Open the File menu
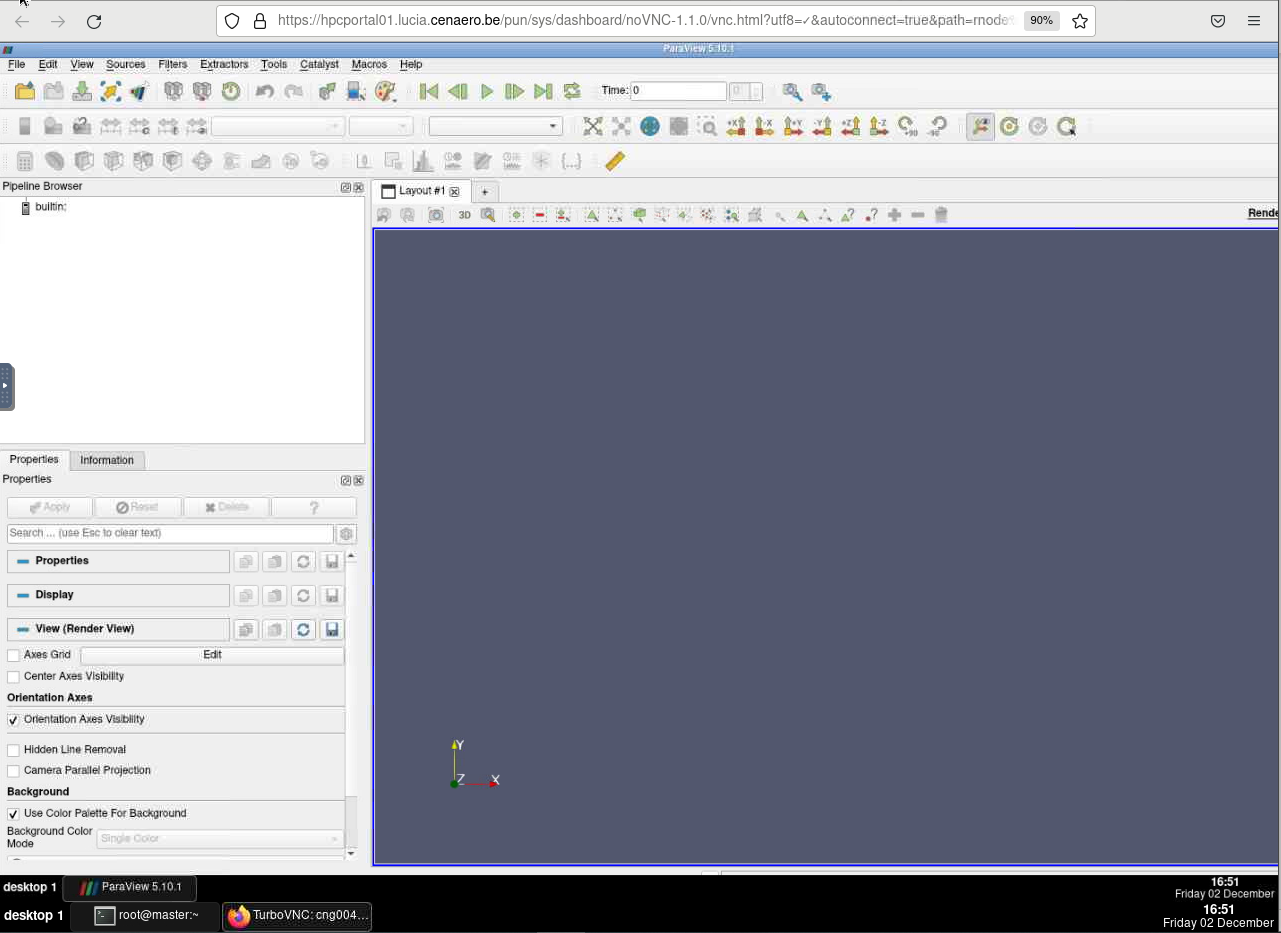Image resolution: width=1281 pixels, height=933 pixels. tap(16, 64)
